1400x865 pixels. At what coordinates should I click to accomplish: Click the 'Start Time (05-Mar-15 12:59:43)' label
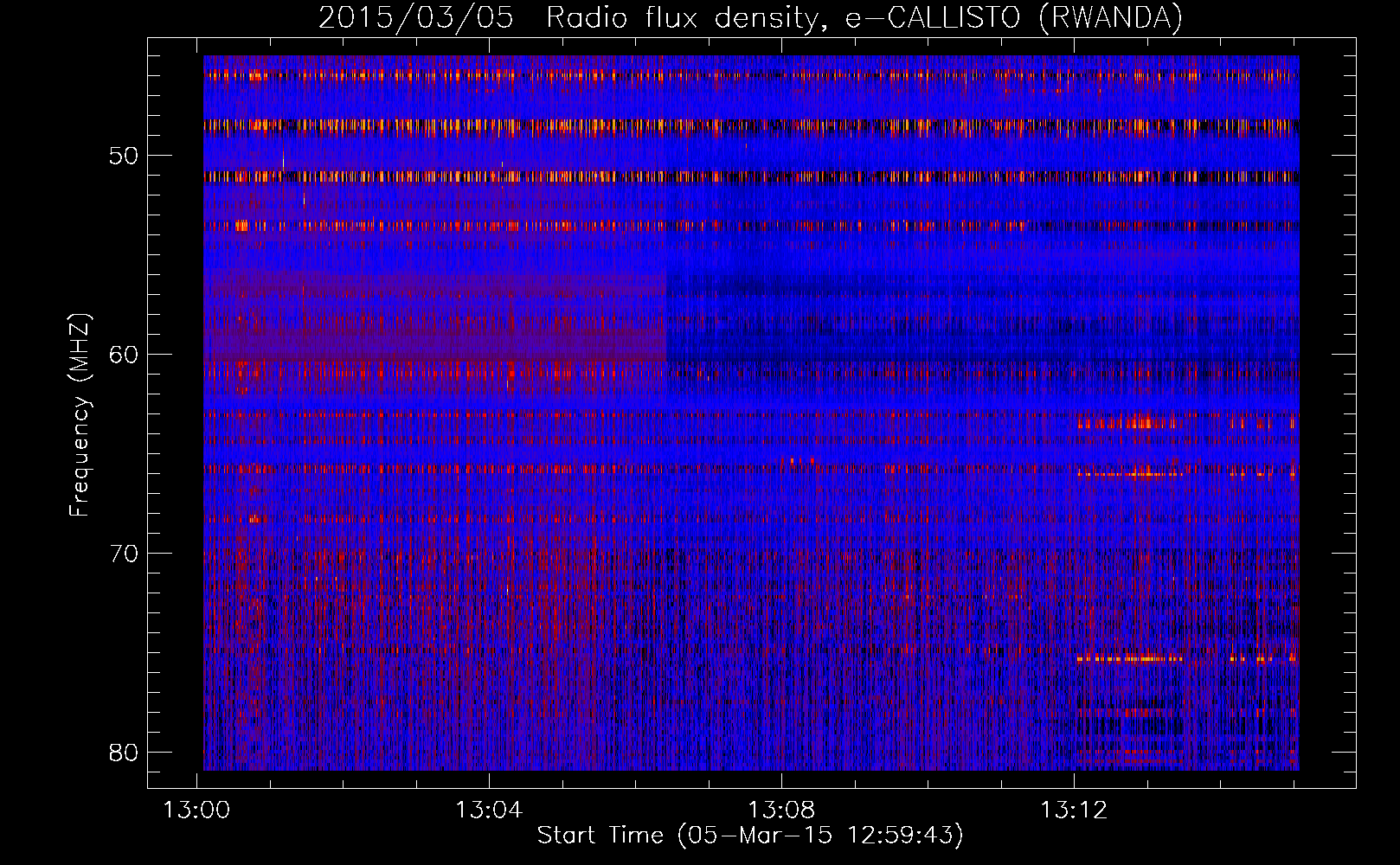point(750,836)
